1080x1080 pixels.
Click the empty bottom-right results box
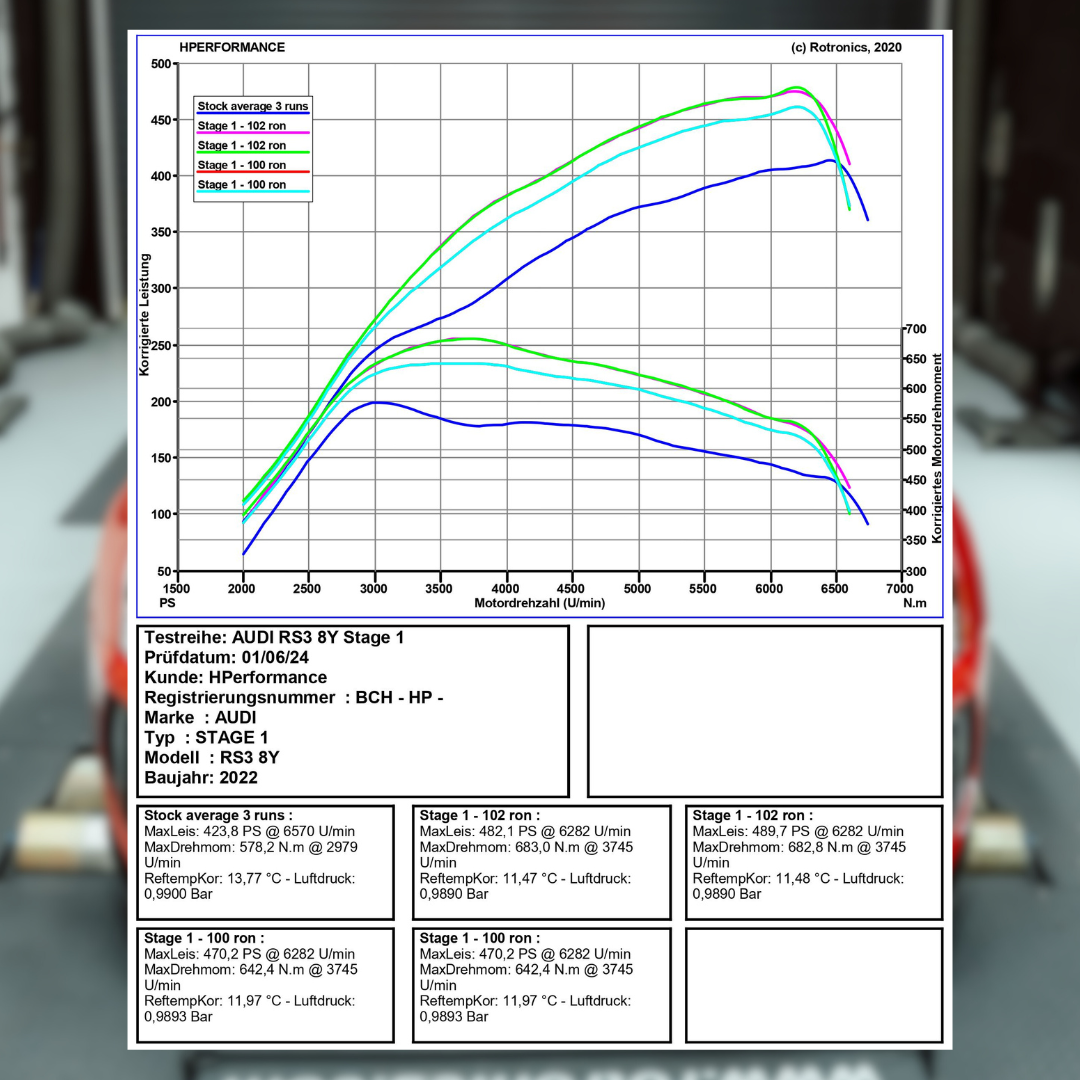click(x=813, y=985)
